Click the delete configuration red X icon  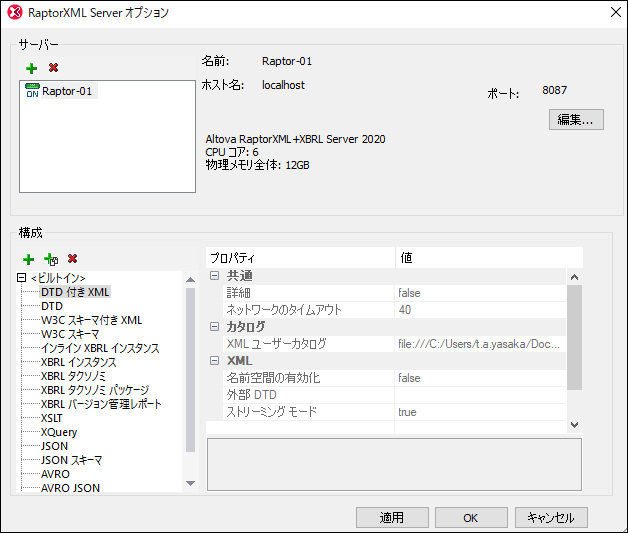tap(73, 259)
